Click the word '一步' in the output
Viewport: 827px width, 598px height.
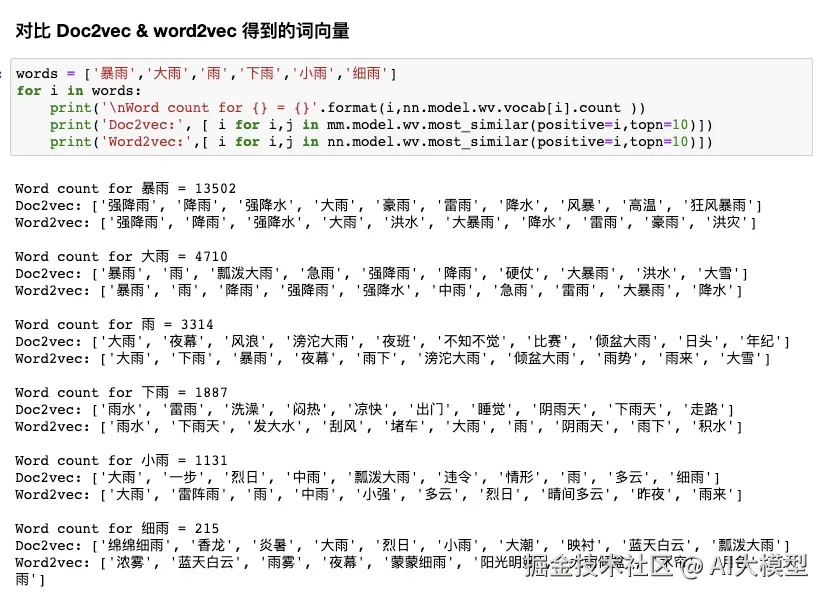[183, 477]
